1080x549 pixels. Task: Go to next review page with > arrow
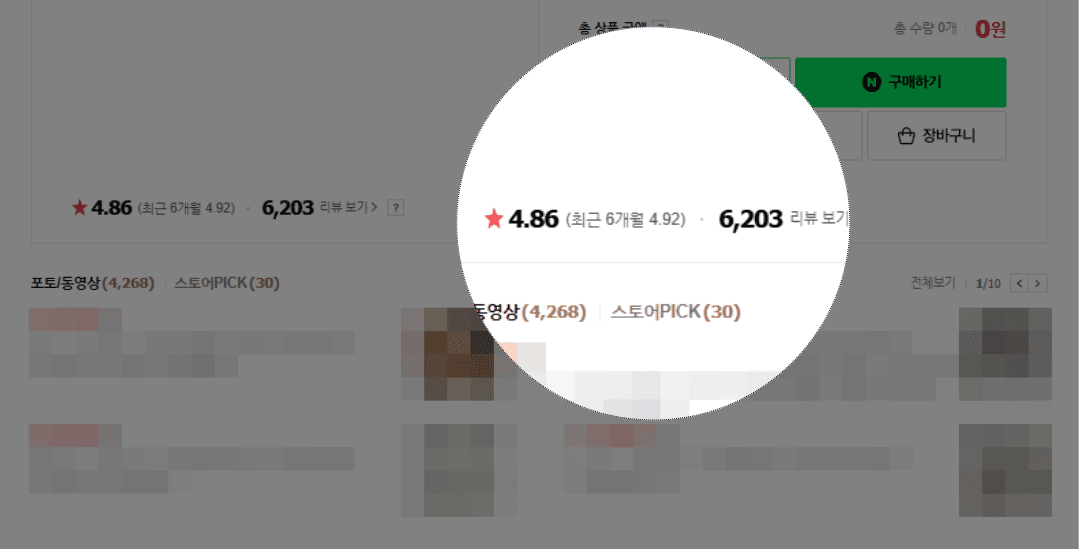[1037, 282]
